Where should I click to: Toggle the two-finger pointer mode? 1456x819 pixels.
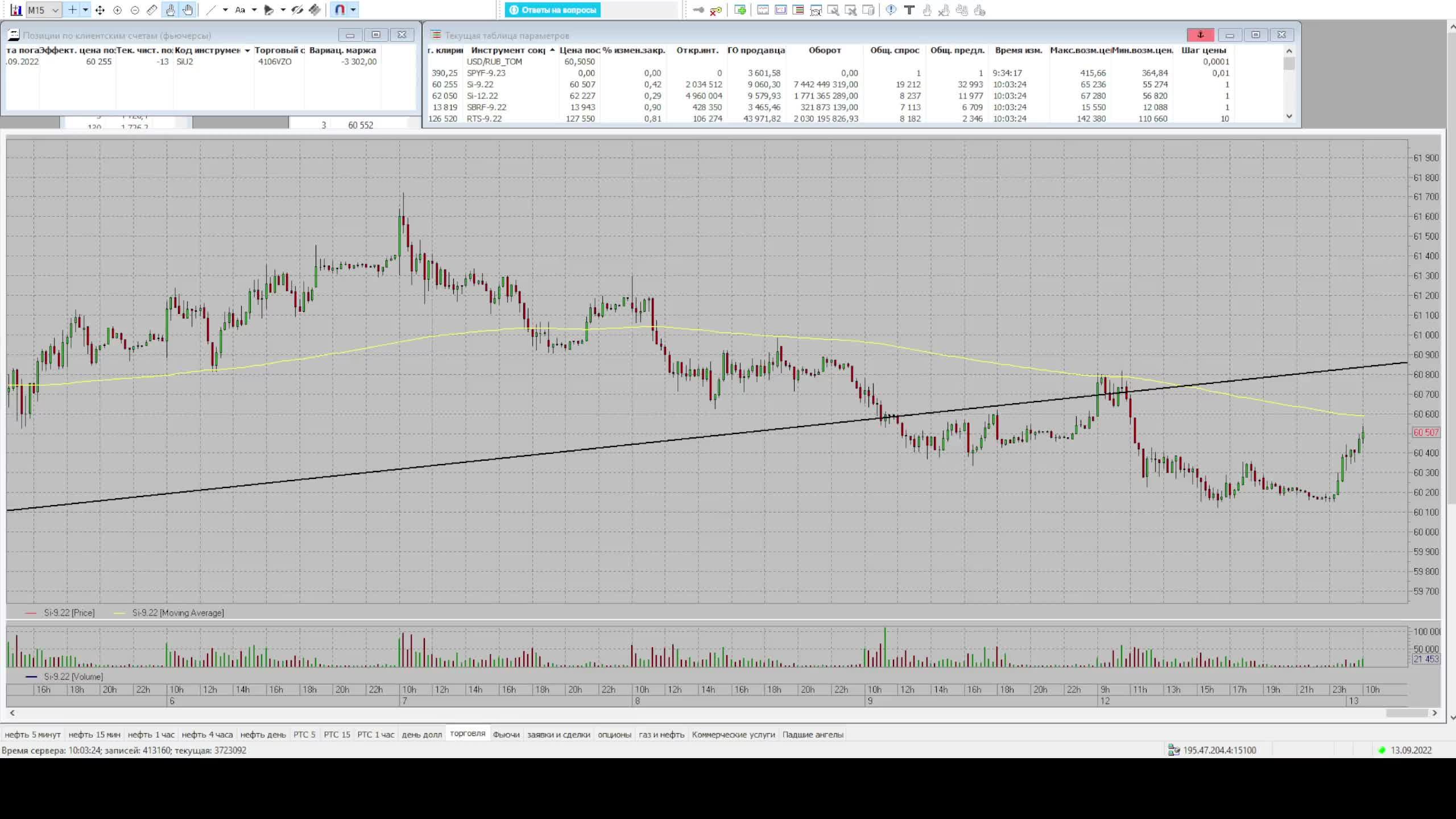pyautogui.click(x=171, y=10)
